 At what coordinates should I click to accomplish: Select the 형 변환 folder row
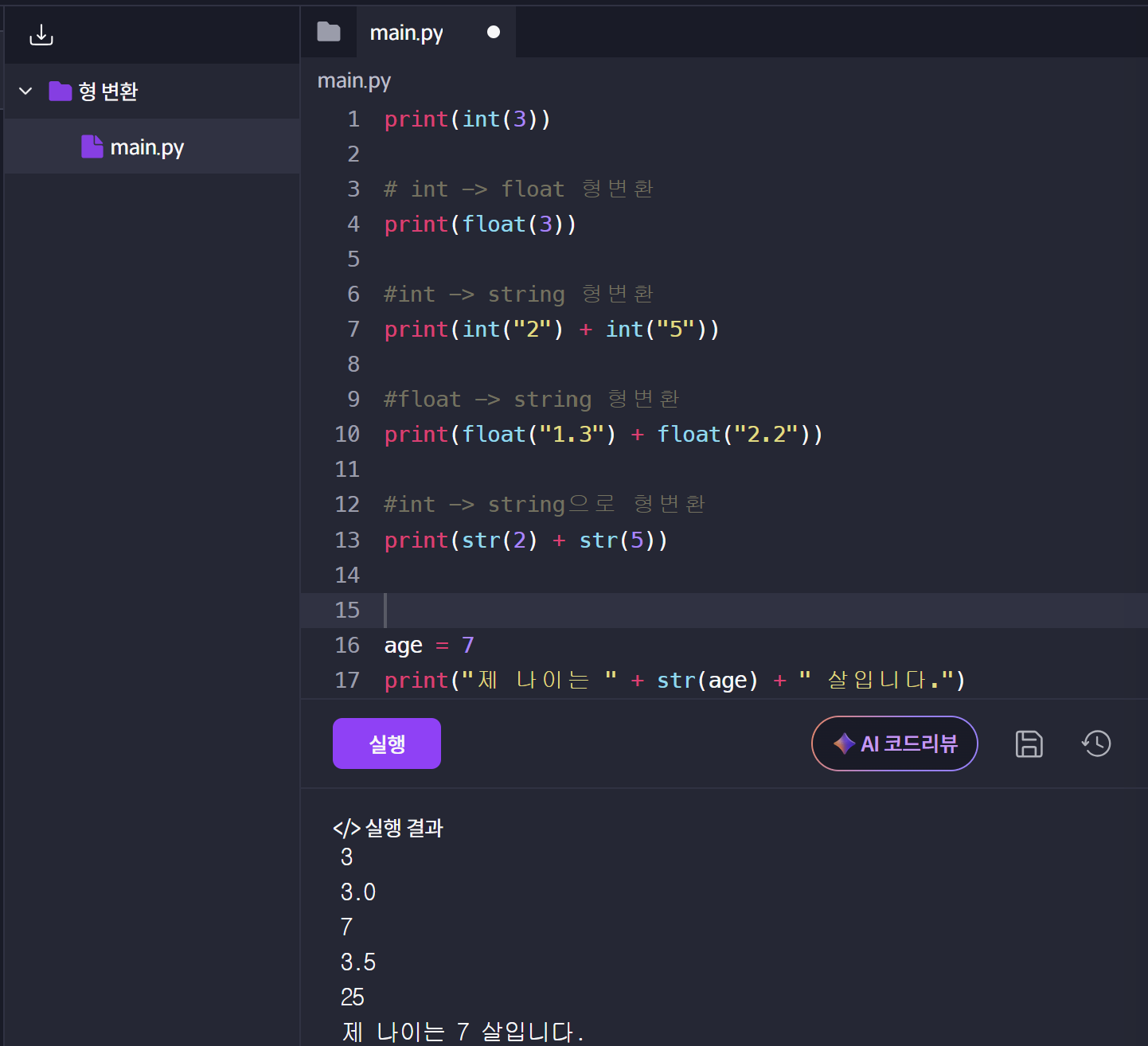(x=152, y=91)
